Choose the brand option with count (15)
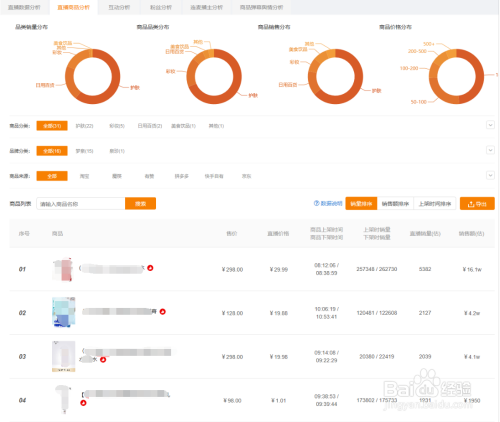The image size is (500, 422). (84, 151)
